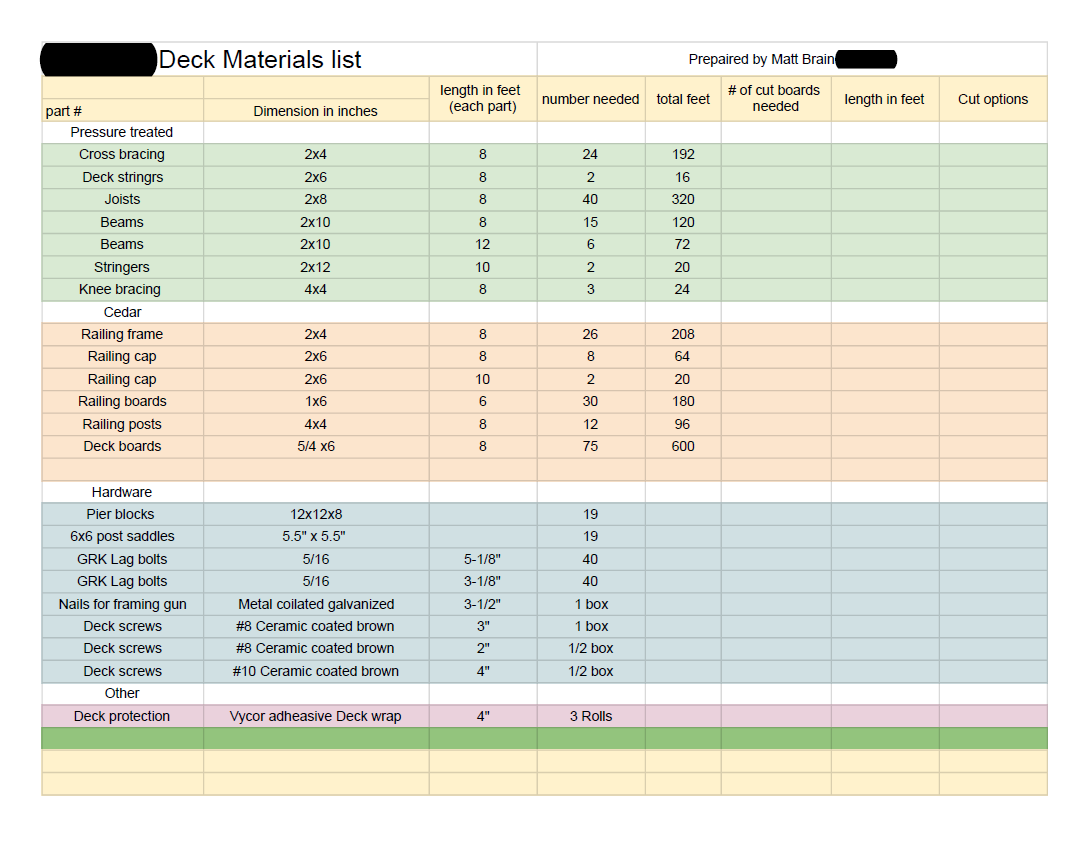
Task: Click the 'Deck protection' cell
Action: [x=122, y=717]
